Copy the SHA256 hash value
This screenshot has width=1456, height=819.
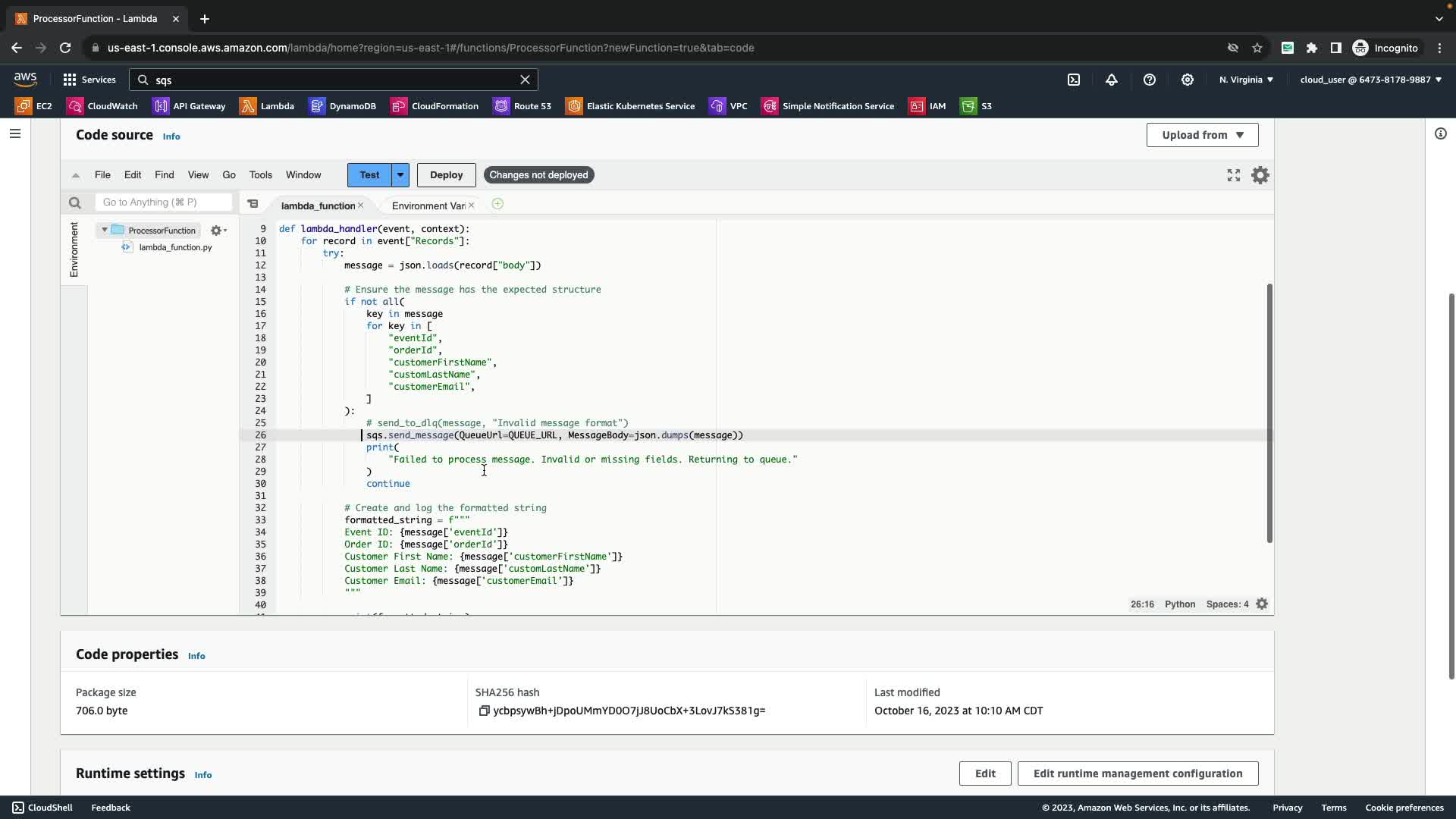(x=484, y=711)
